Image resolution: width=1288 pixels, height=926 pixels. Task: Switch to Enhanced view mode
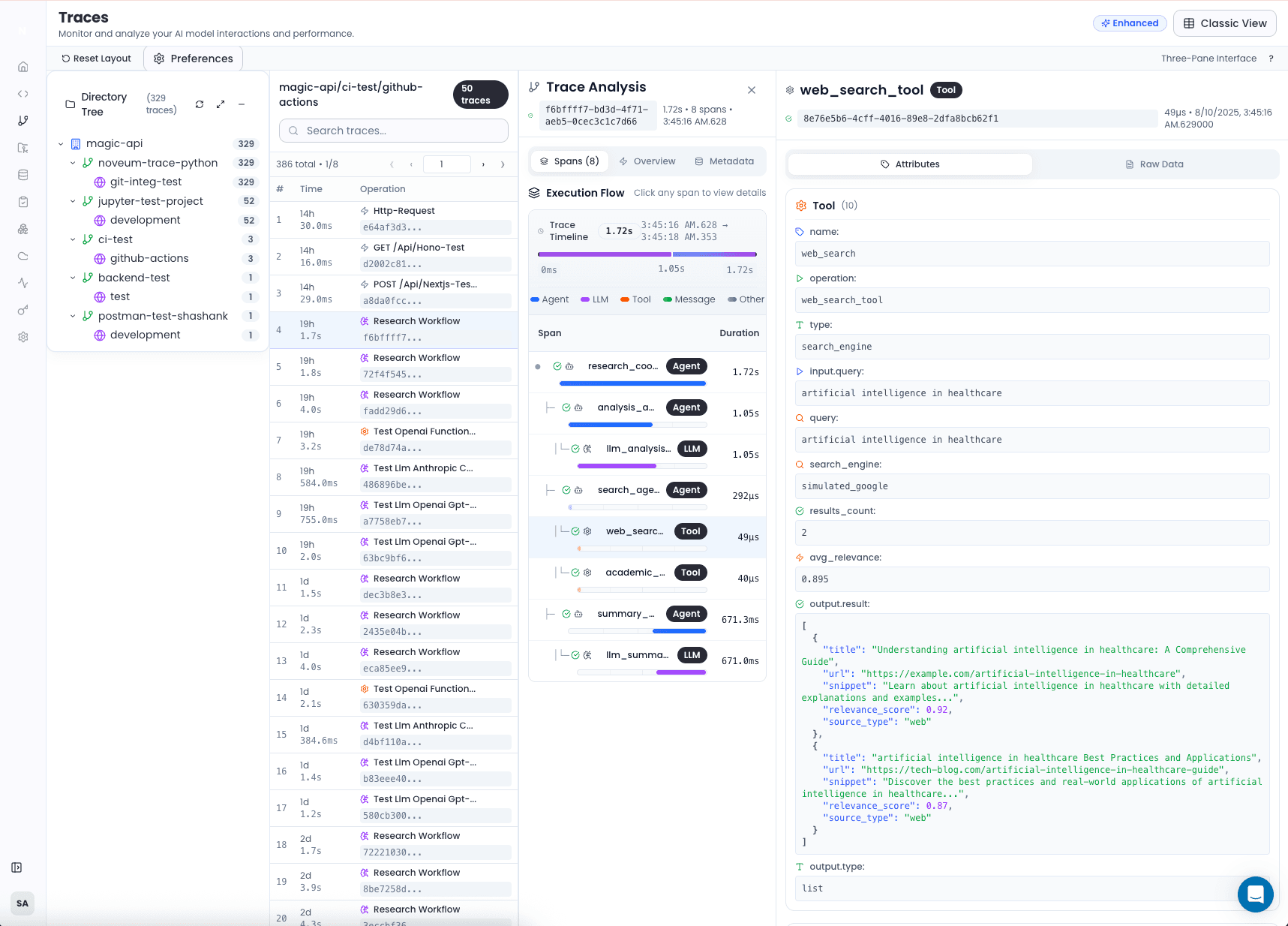[1130, 23]
